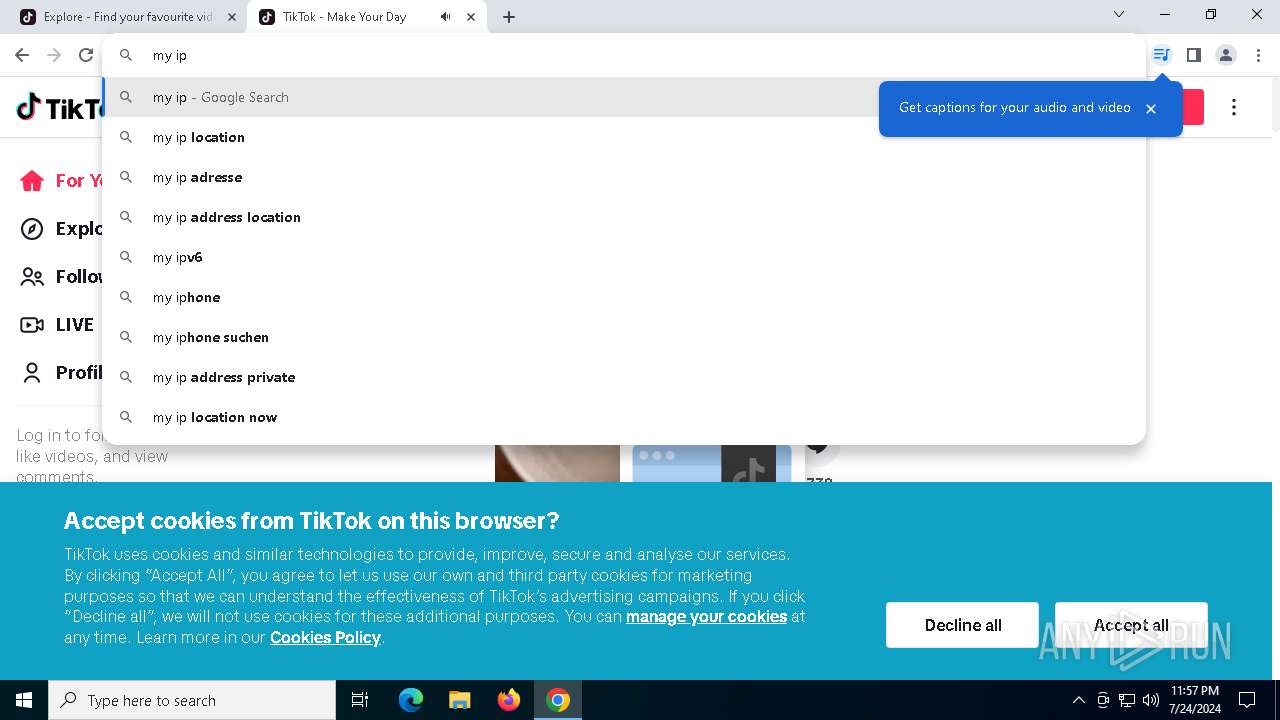Open a new browser tab
This screenshot has width=1280, height=720.
pyautogui.click(x=509, y=17)
